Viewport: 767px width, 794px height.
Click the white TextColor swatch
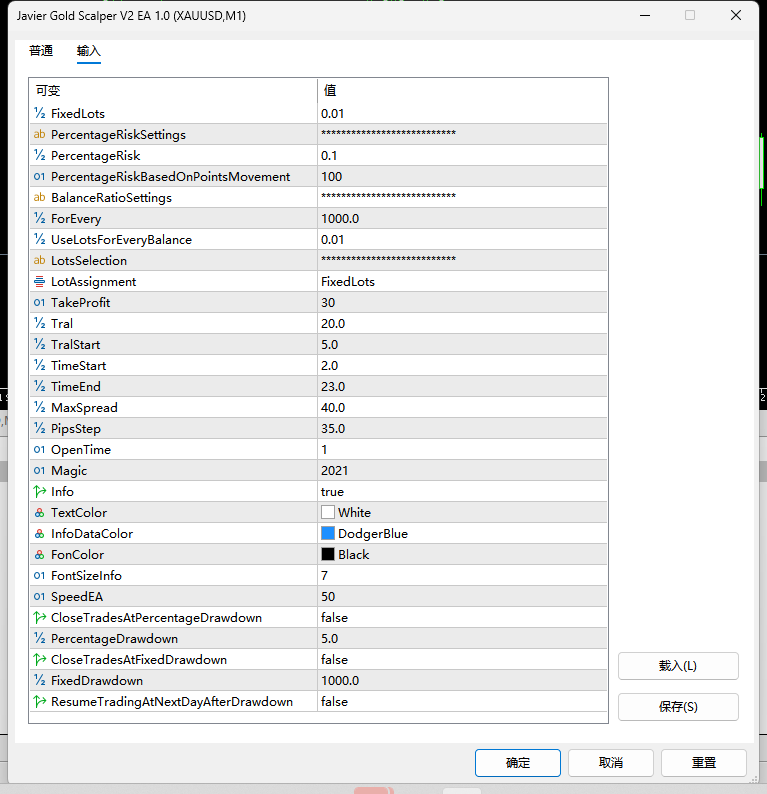[x=328, y=512]
